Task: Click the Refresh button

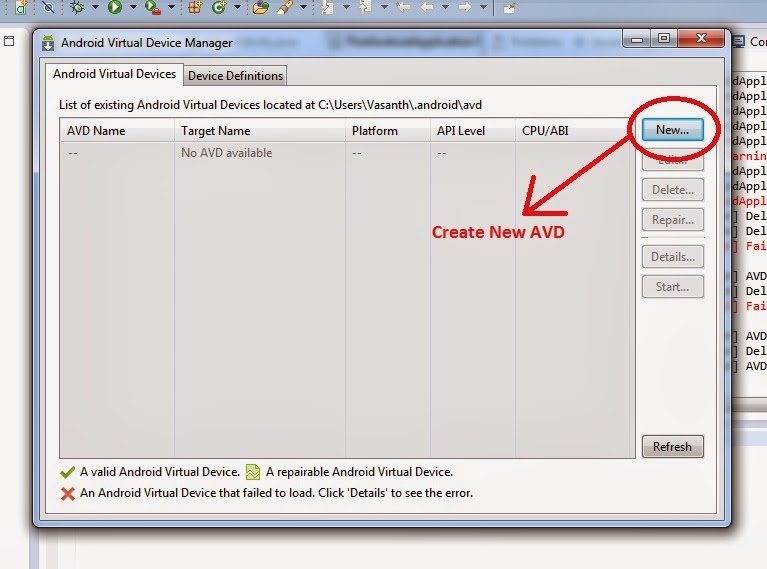Action: click(x=673, y=447)
